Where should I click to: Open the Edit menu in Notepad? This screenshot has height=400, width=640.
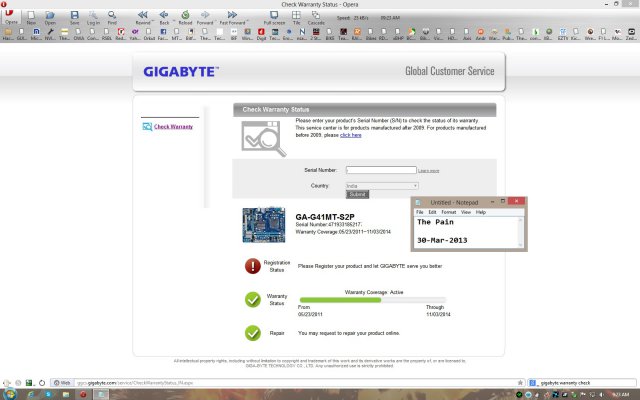point(432,212)
